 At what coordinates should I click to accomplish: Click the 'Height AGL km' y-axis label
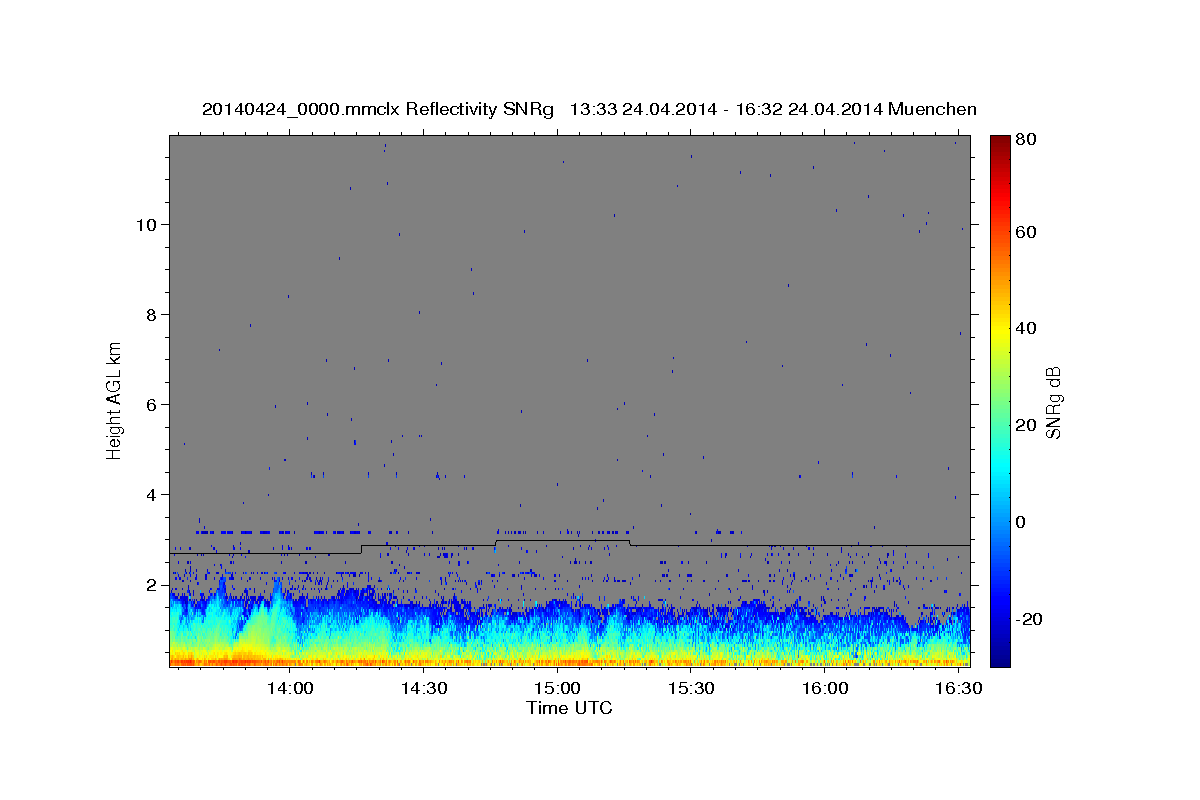point(114,400)
